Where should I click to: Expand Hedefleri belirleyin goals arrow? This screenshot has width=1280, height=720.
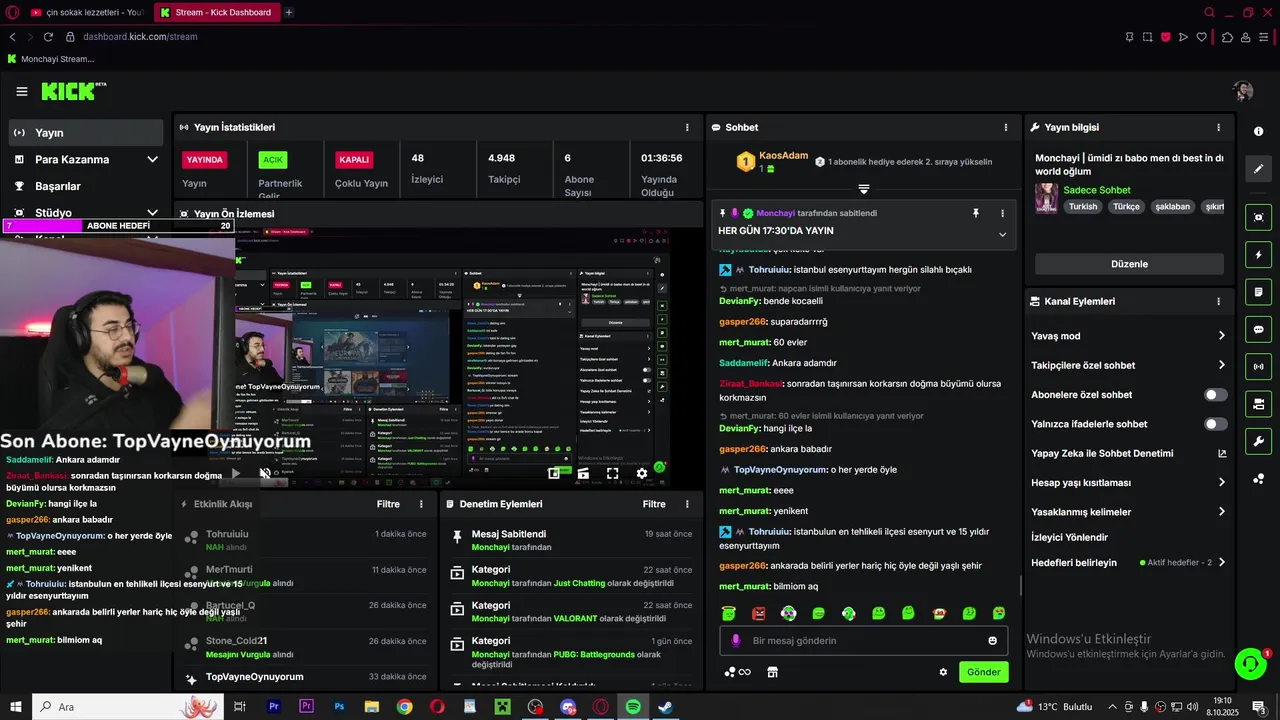(1221, 562)
